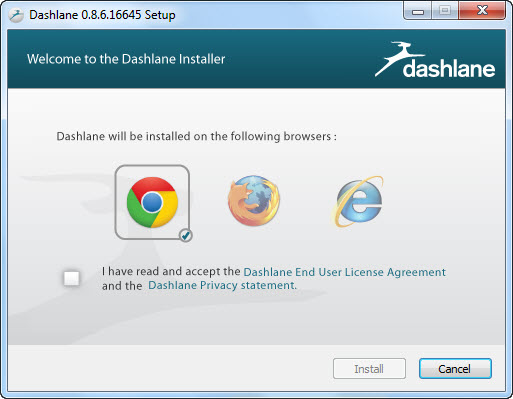513x399 pixels.
Task: Click the Dashlane logo in the header
Action: click(x=435, y=60)
